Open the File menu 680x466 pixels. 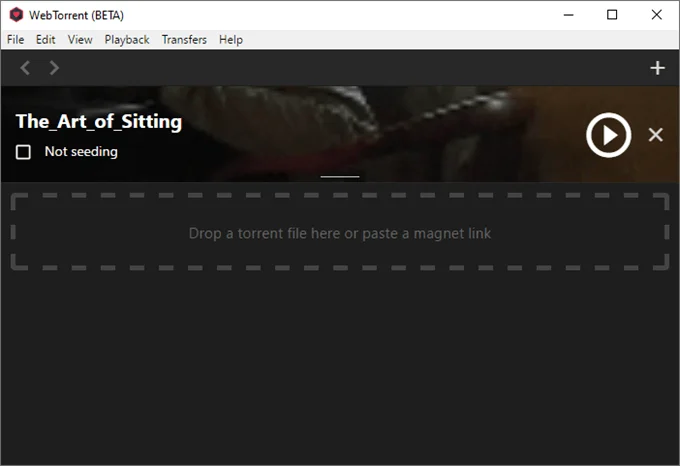[x=16, y=40]
